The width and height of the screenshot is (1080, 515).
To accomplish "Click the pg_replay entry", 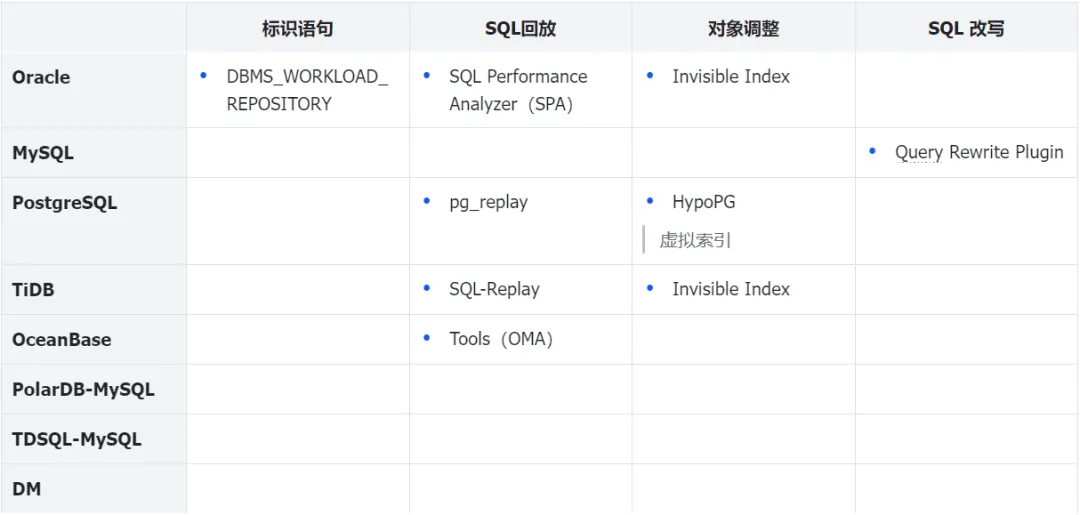I will tap(488, 203).
